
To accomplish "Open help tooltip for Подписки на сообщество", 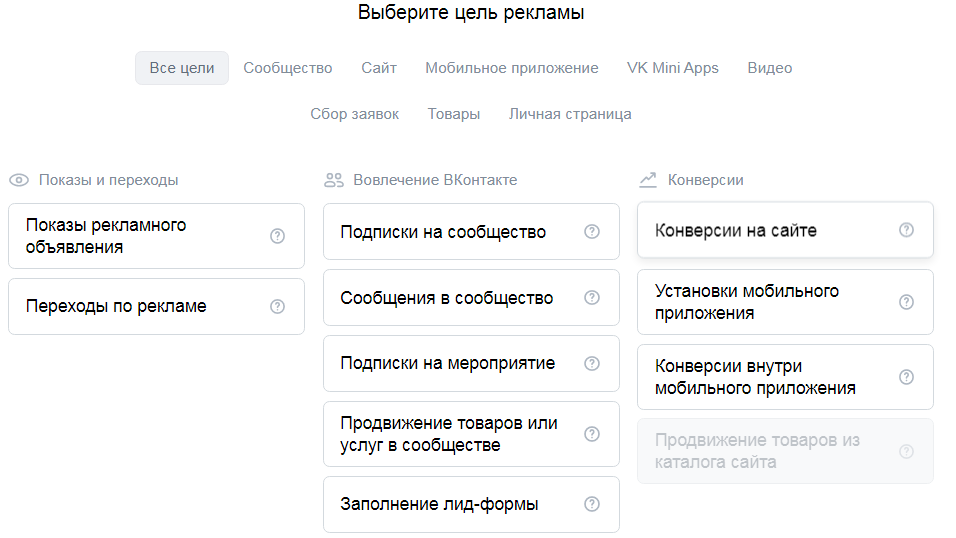I will [x=592, y=232].
